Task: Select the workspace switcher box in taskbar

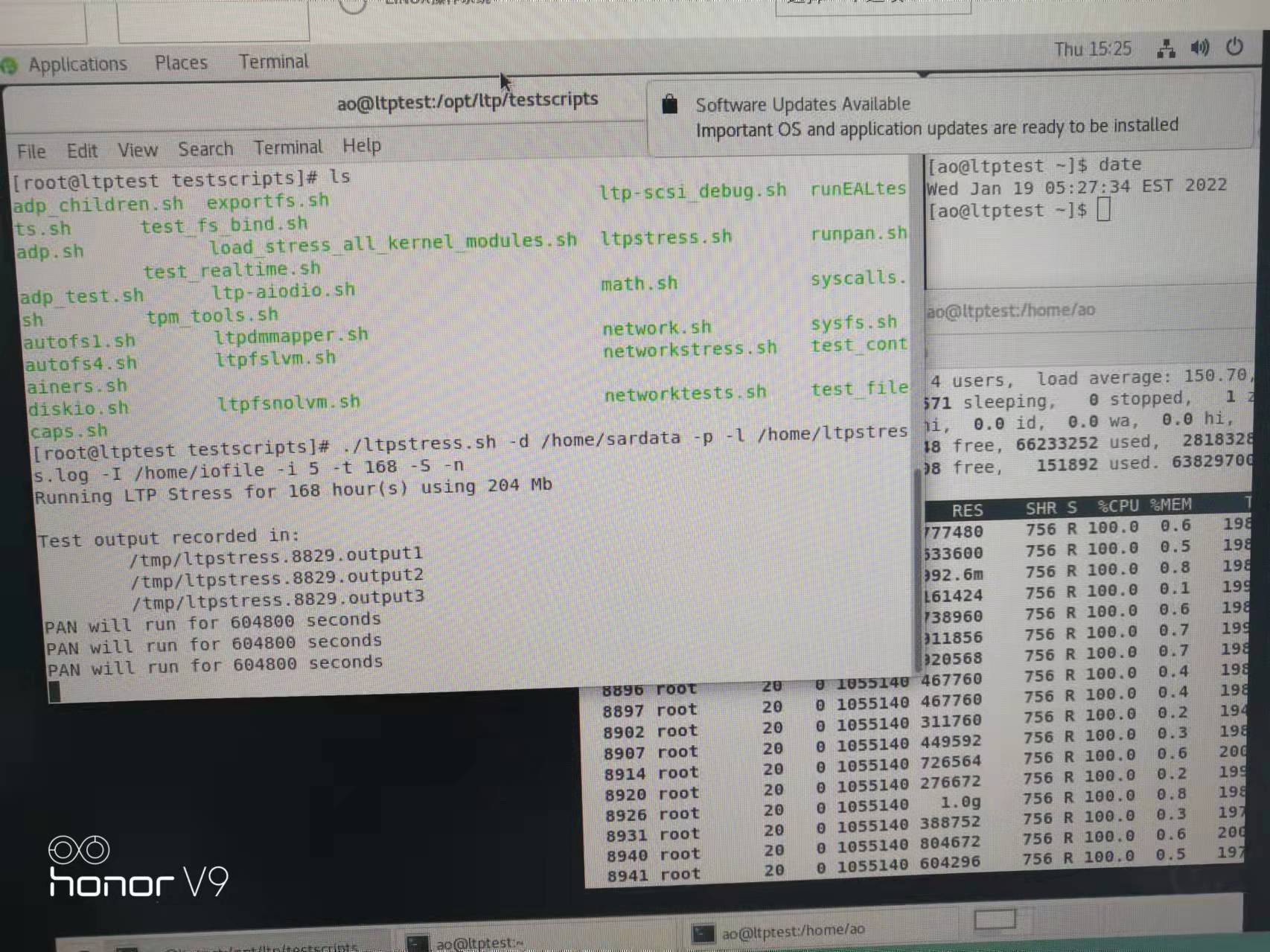Action: pyautogui.click(x=995, y=920)
